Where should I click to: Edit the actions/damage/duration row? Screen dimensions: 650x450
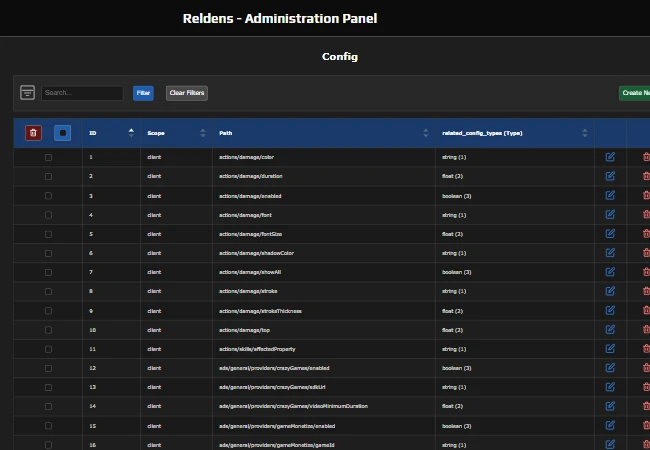pos(610,176)
